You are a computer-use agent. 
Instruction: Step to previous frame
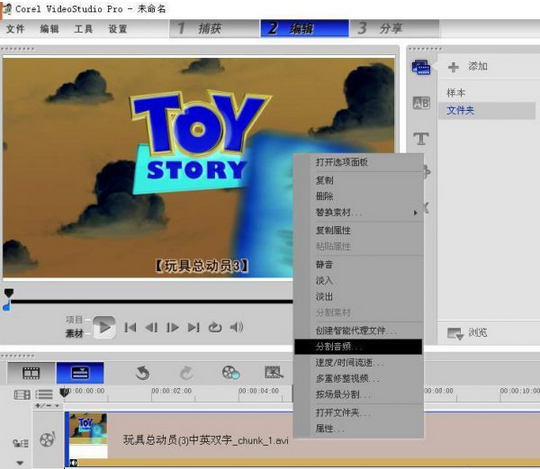pyautogui.click(x=151, y=327)
